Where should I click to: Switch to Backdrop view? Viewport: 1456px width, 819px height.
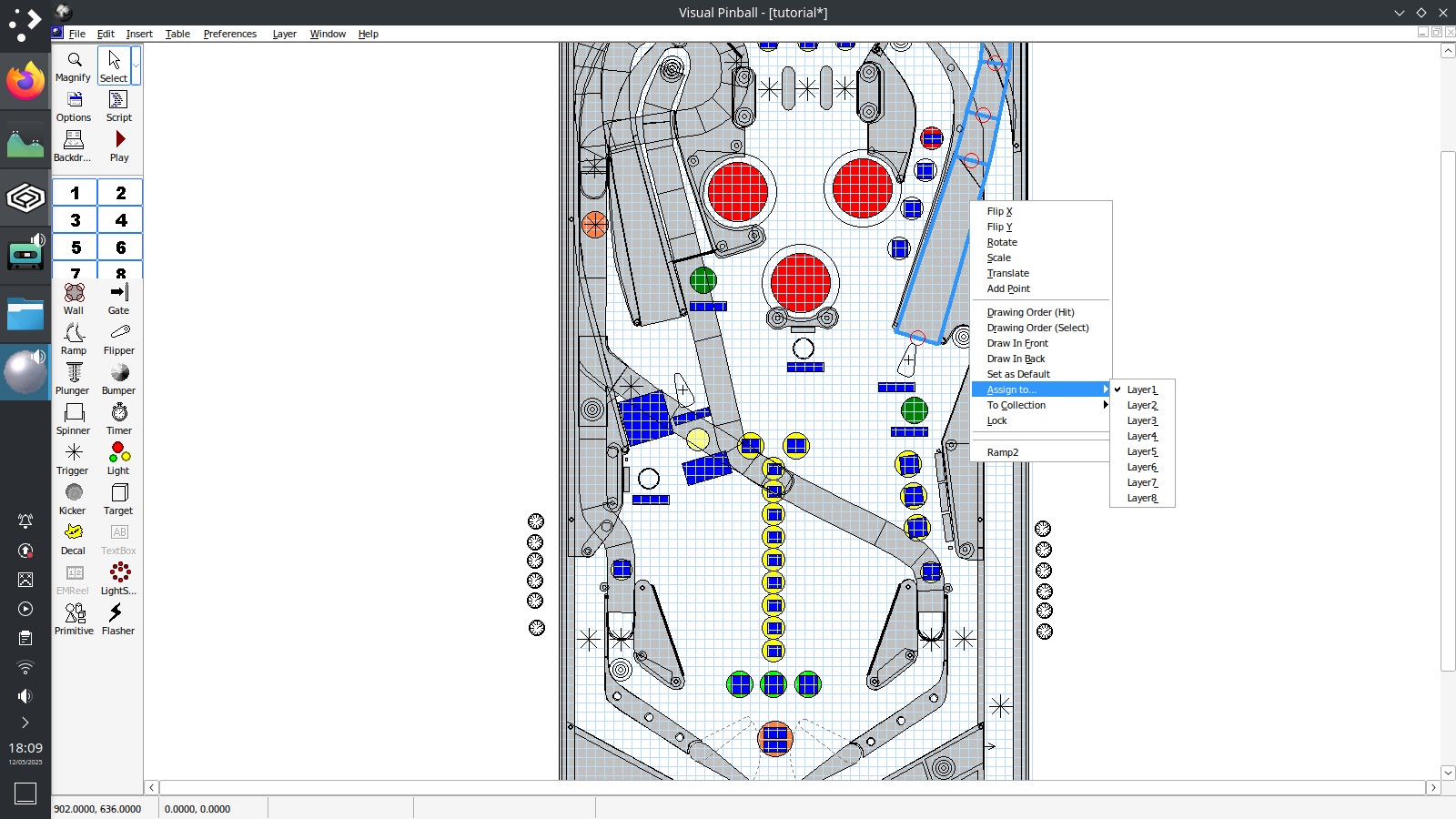(x=74, y=146)
